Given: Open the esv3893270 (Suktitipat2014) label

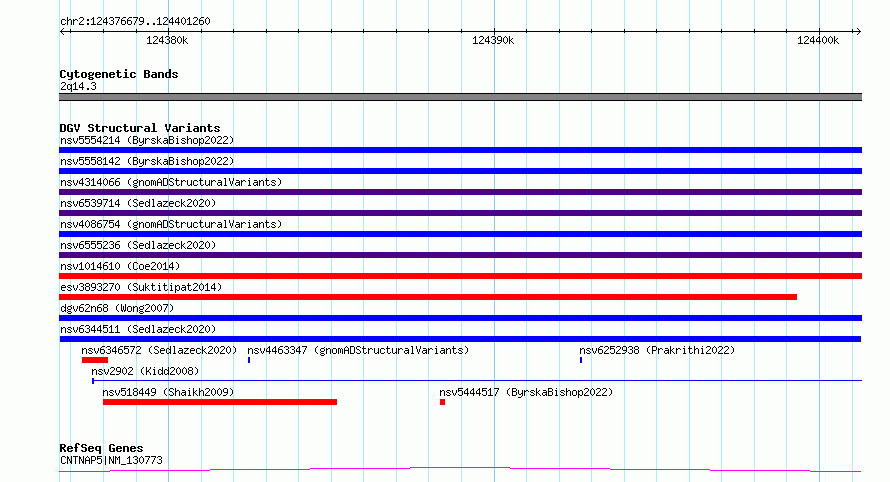Looking at the screenshot, I should tap(141, 287).
